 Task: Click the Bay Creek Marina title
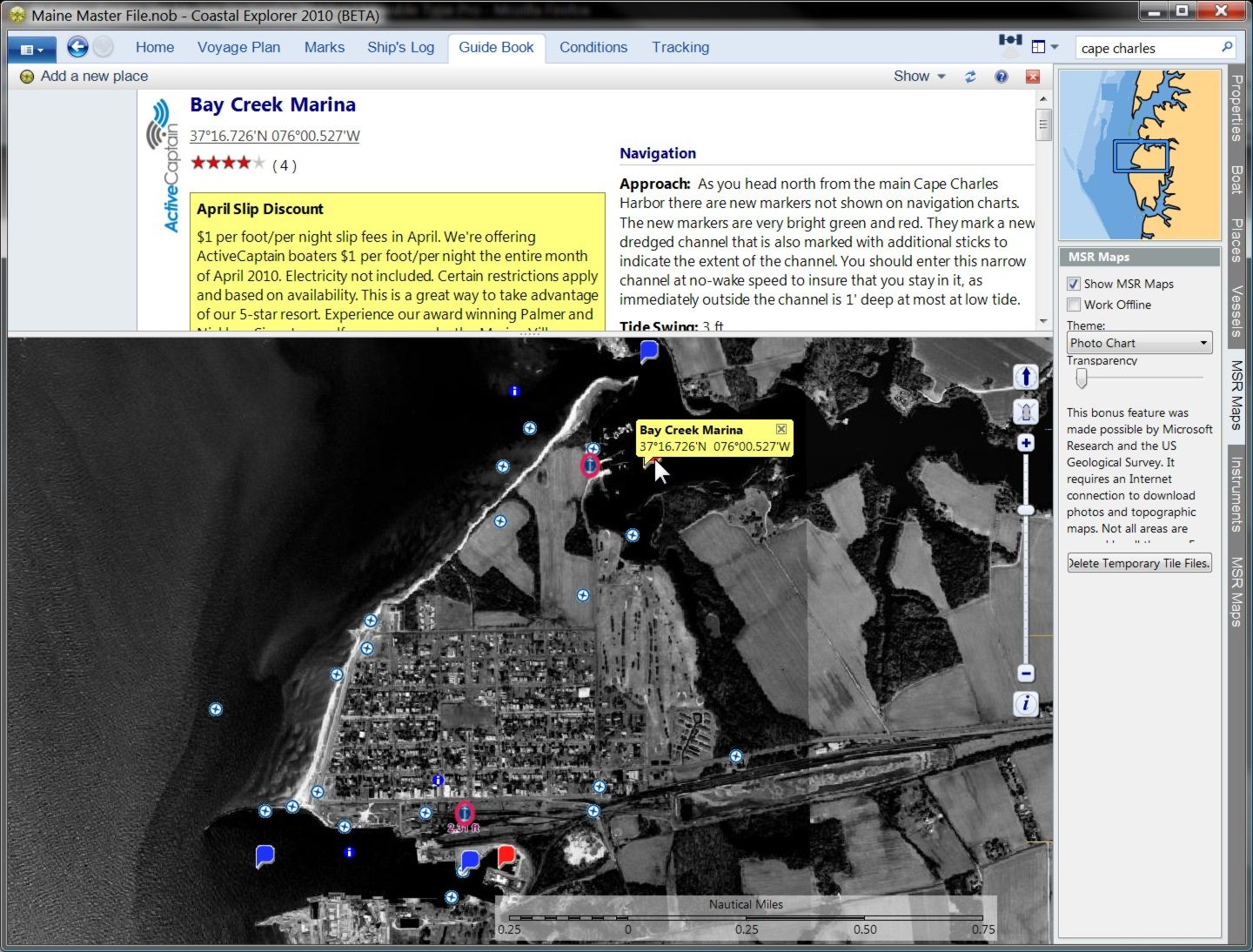click(273, 105)
